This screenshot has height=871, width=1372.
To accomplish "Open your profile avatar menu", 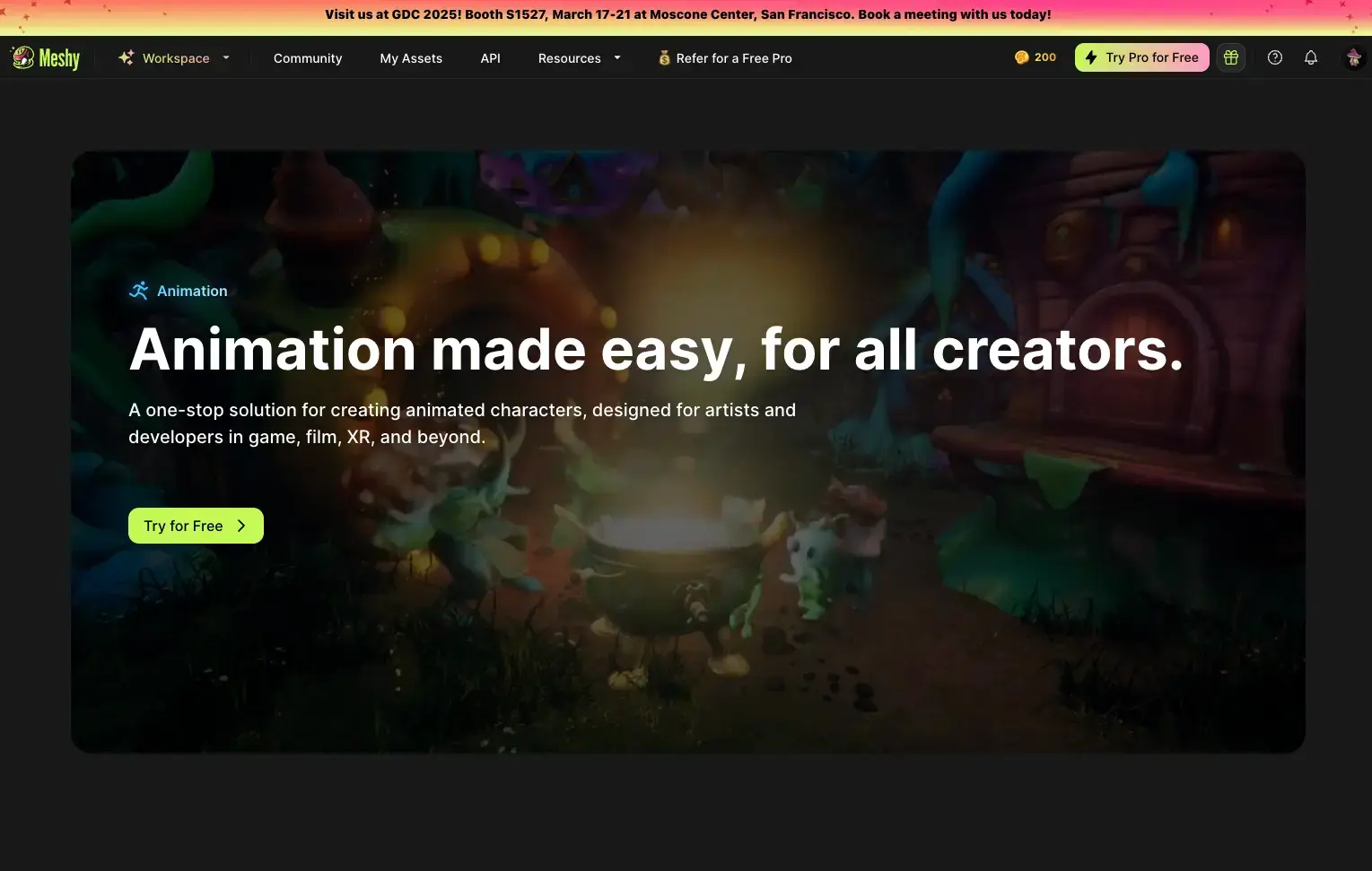I will (1352, 57).
